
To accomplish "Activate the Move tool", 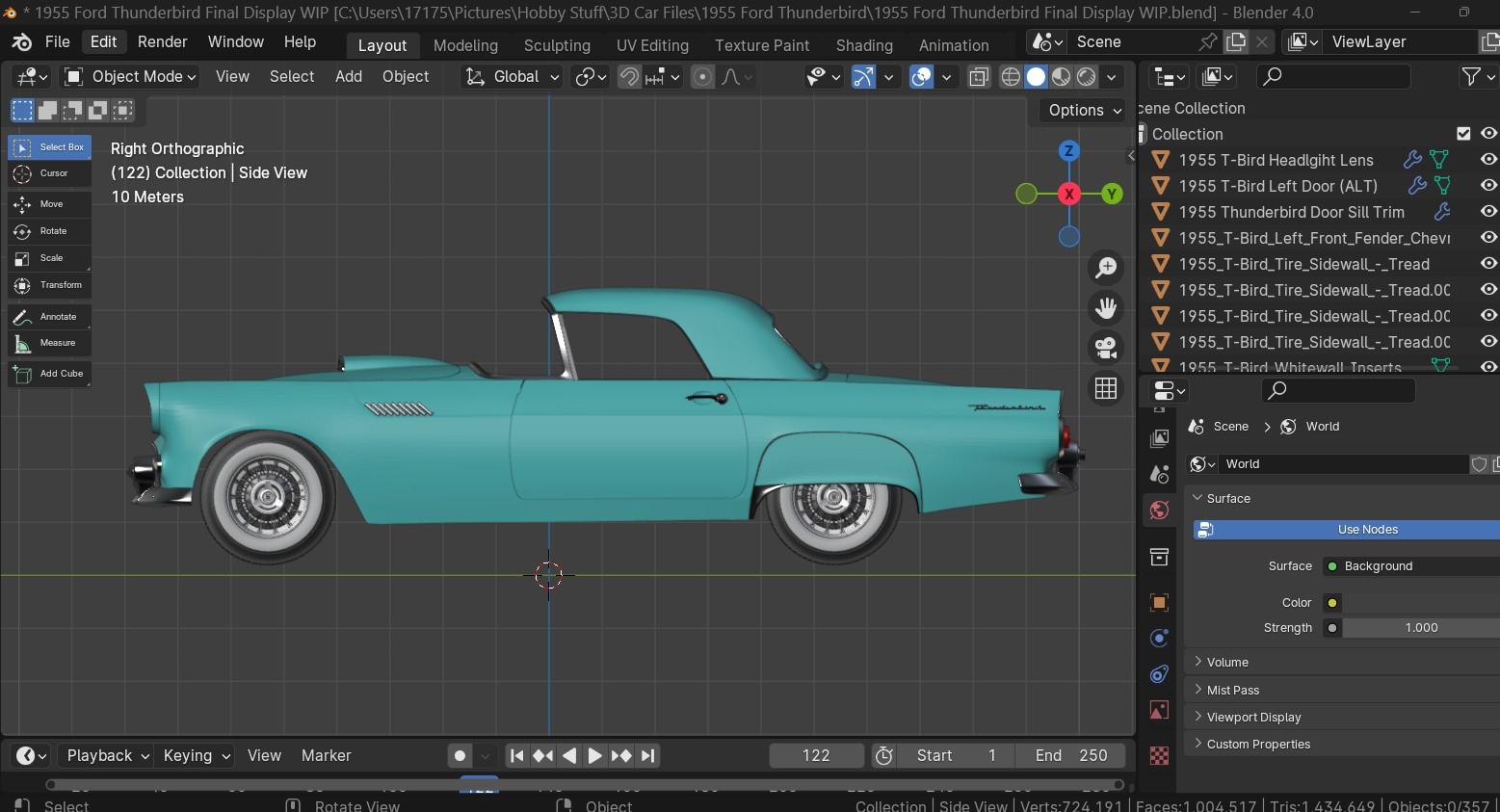I will 50,204.
